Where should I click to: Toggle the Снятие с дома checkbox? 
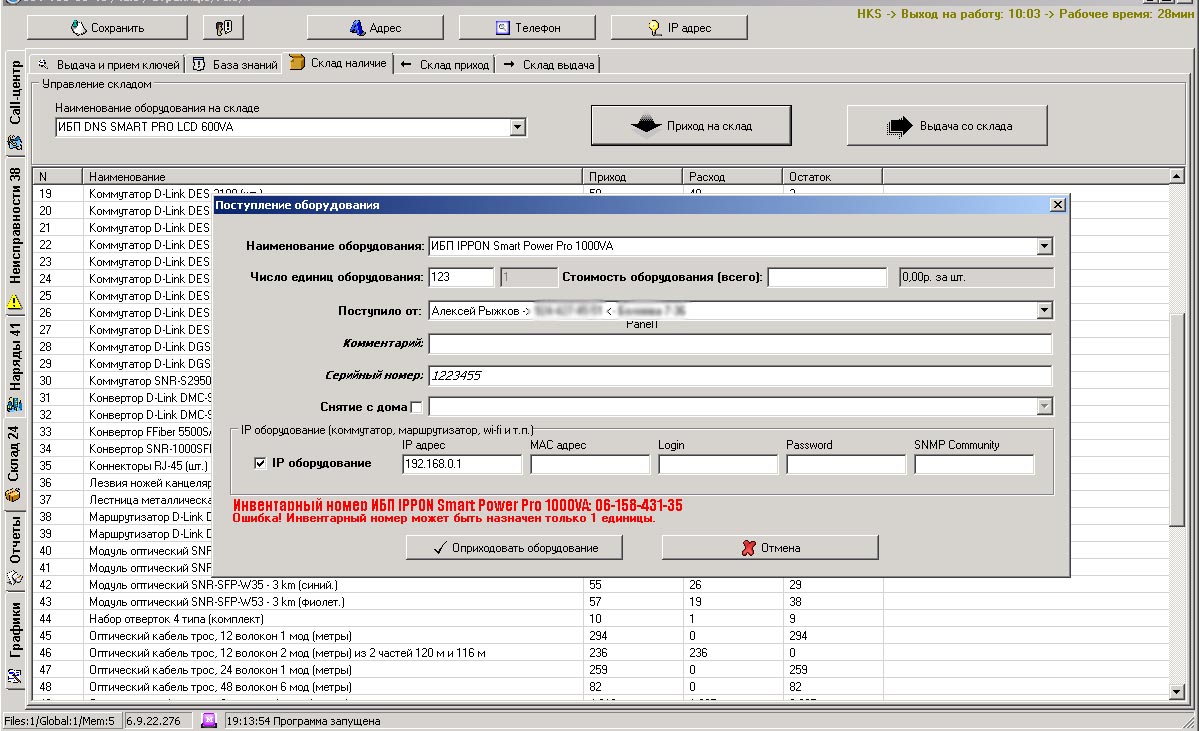[416, 408]
